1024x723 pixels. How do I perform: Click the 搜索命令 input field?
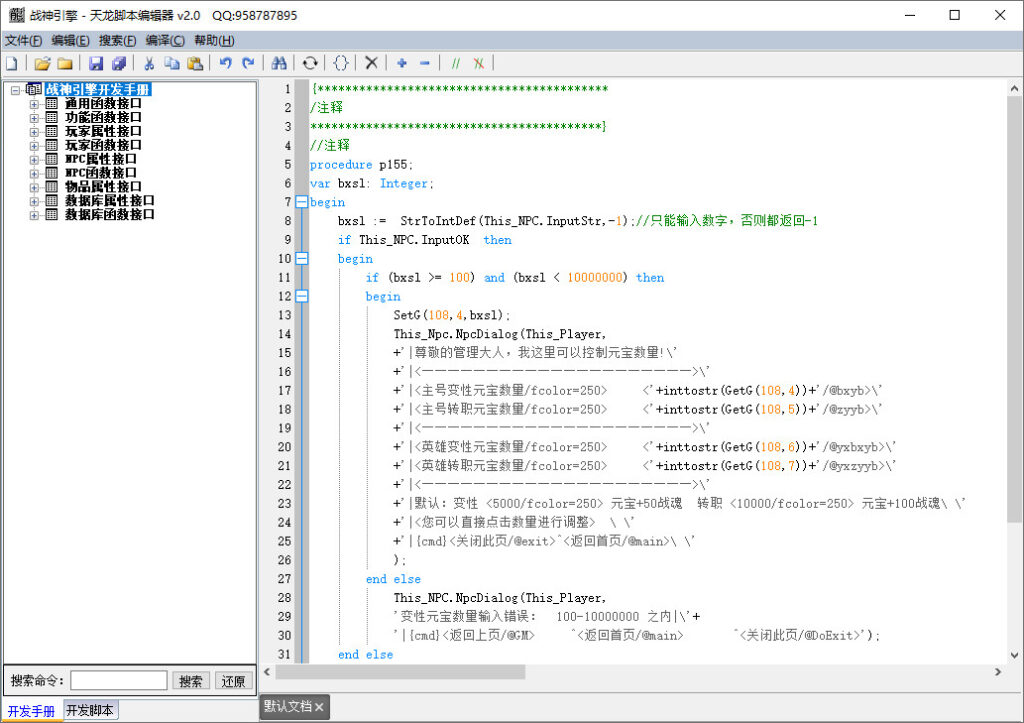[119, 681]
